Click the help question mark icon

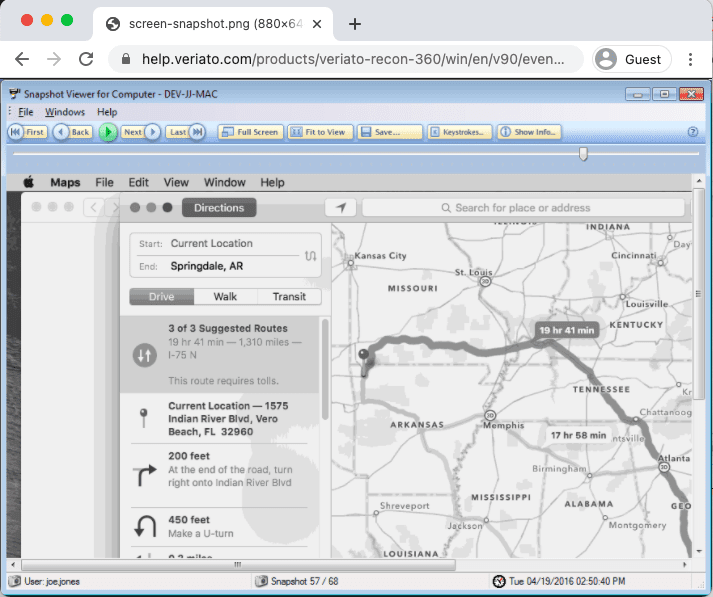pyautogui.click(x=693, y=132)
